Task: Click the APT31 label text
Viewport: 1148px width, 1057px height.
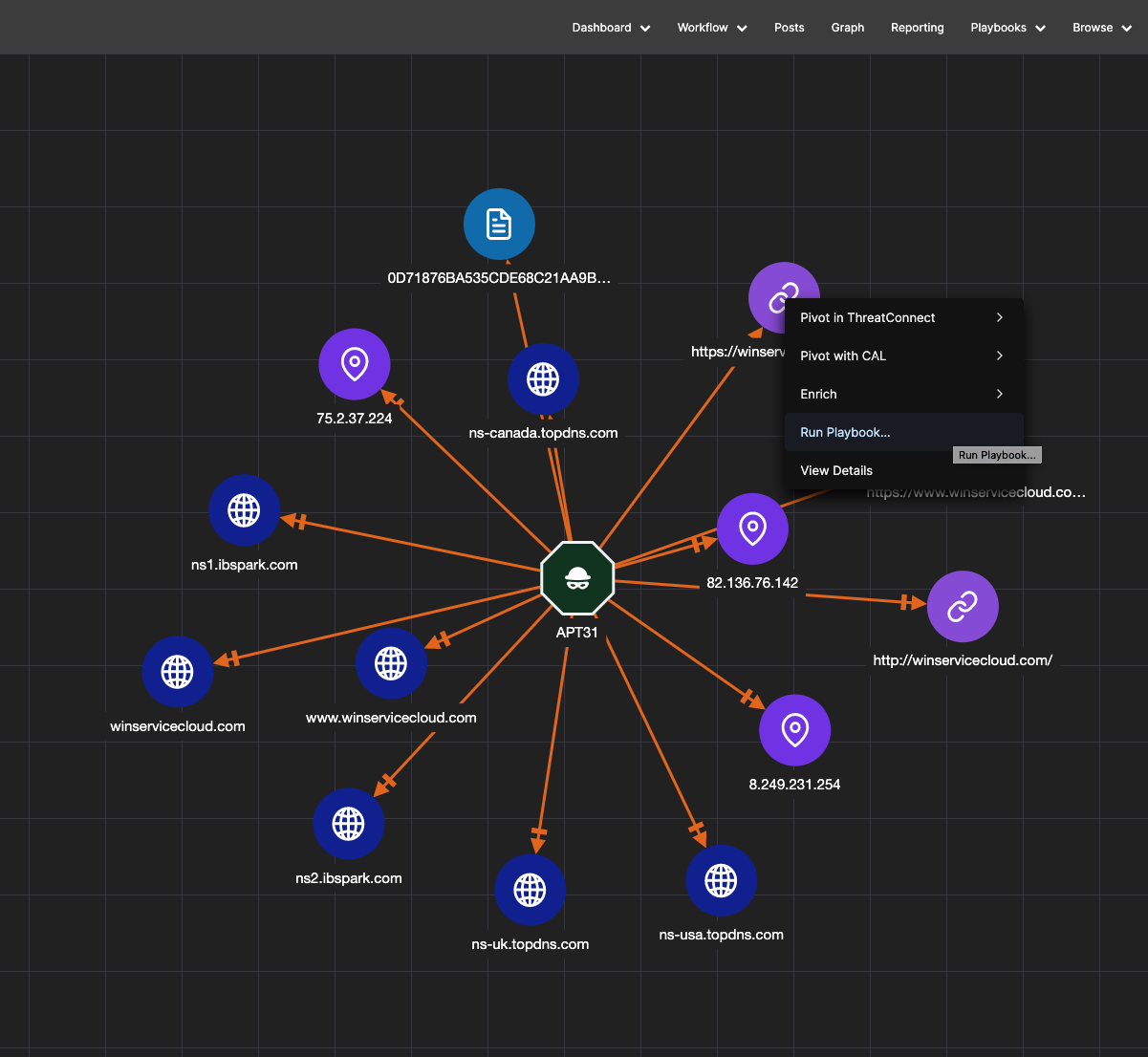Action: 577,633
